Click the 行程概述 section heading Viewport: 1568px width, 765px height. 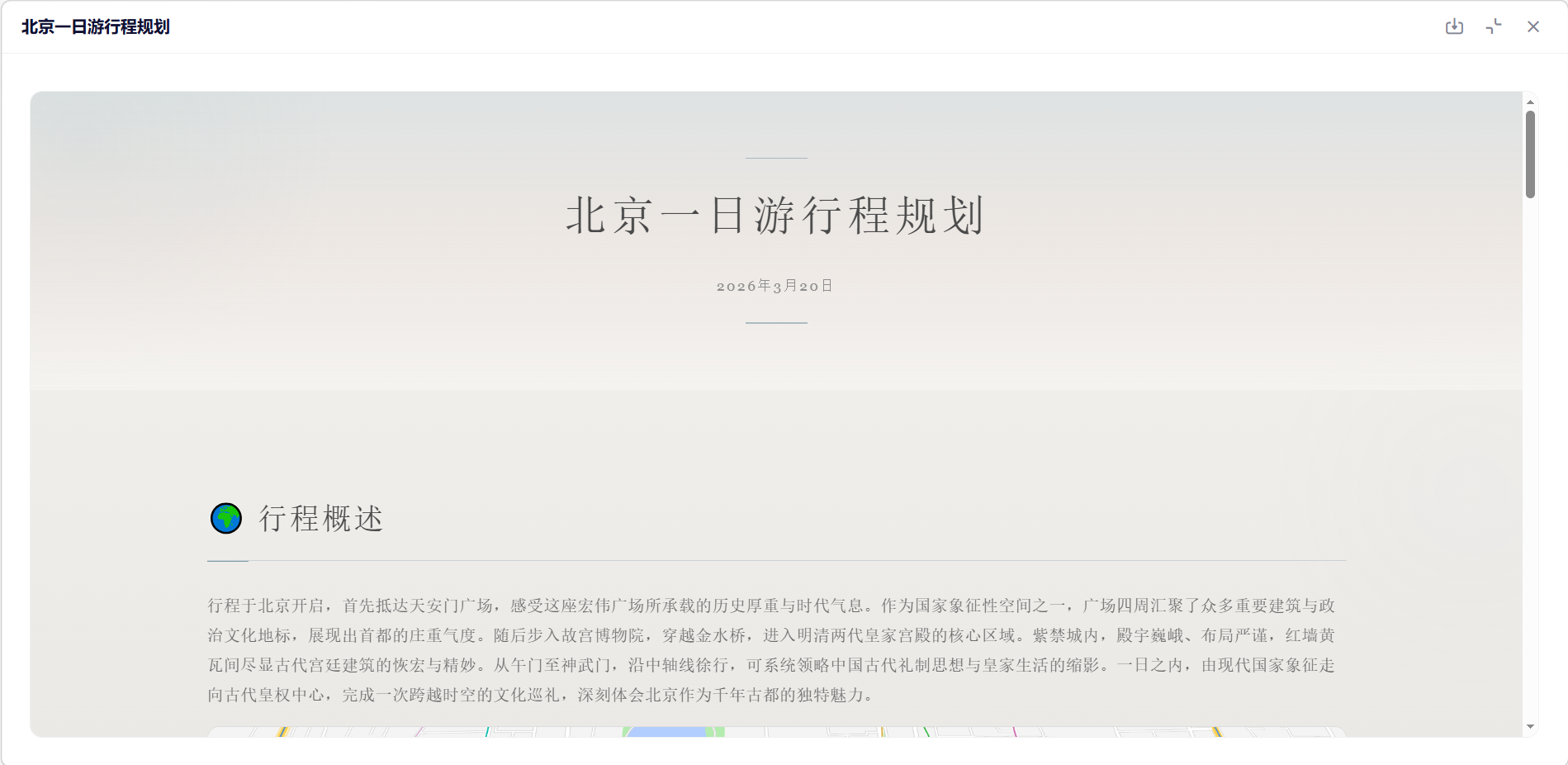(321, 519)
